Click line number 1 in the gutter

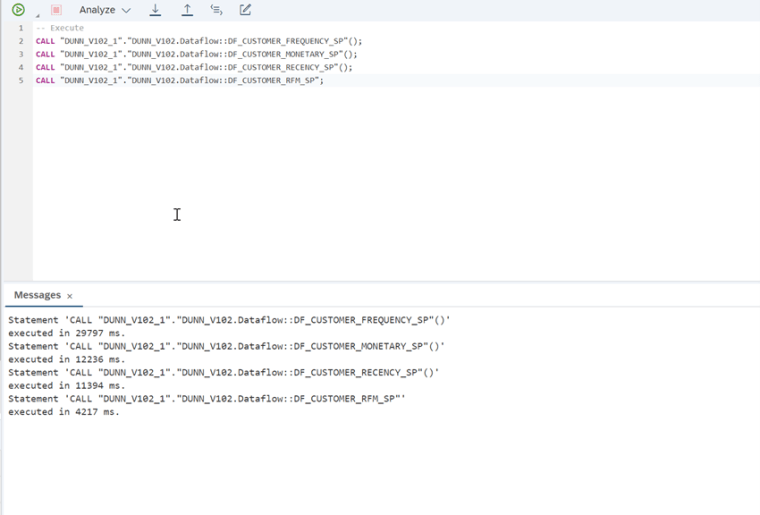[x=20, y=28]
